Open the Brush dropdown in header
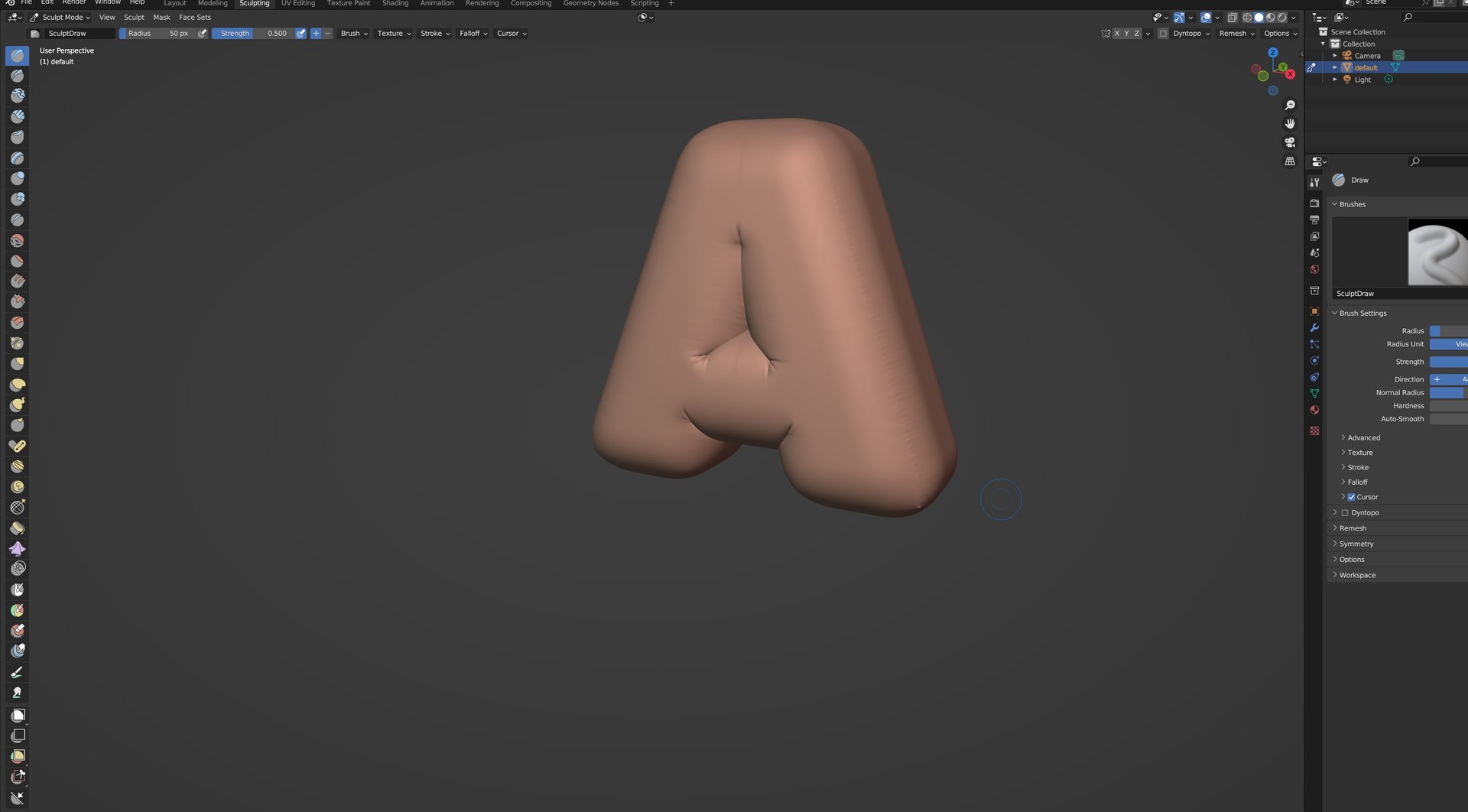The image size is (1468, 812). pos(354,34)
